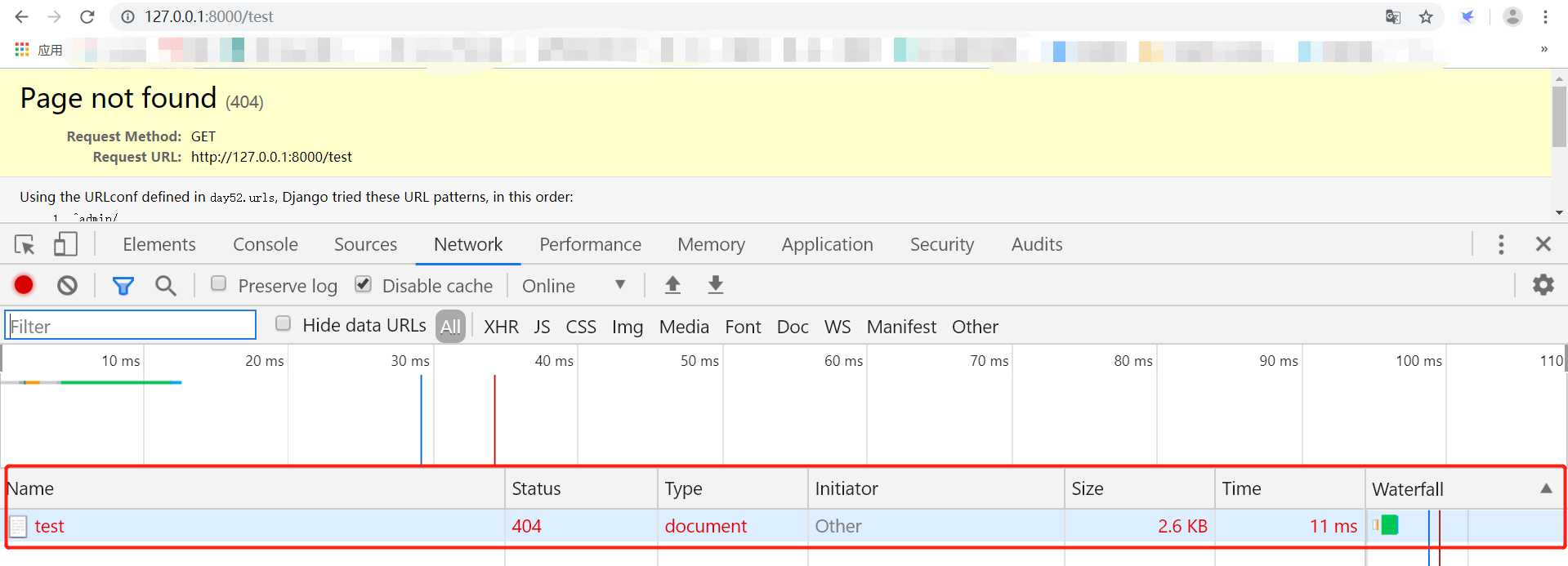Image resolution: width=1568 pixels, height=566 pixels.
Task: Close the DevTools panel
Action: pos(1543,244)
